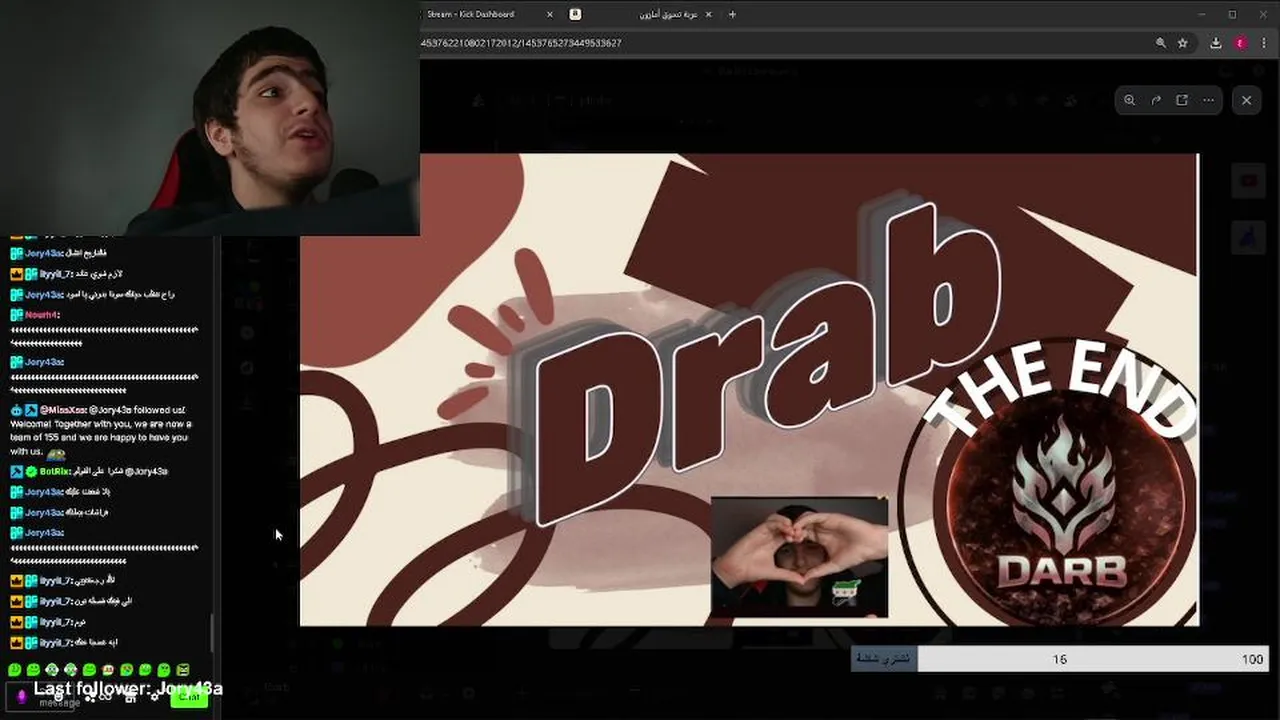Click the webcam feed in the corner
Screen dimensions: 1280x720
[210, 118]
